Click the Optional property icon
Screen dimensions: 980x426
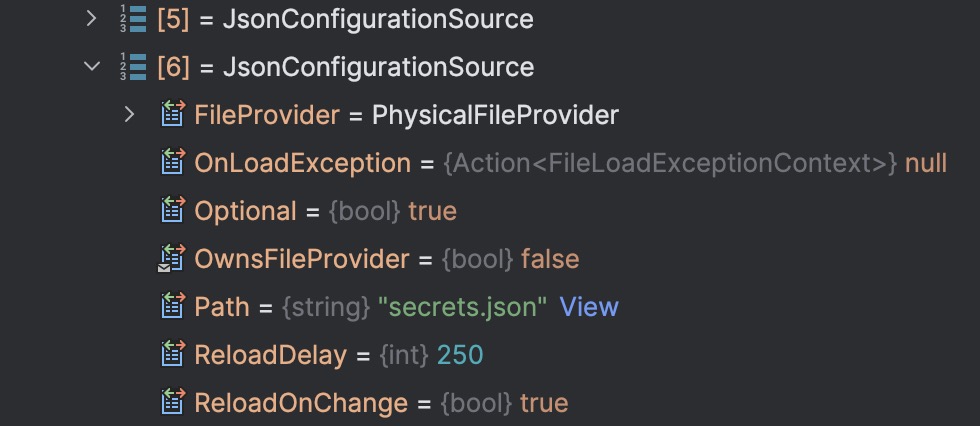coord(173,210)
